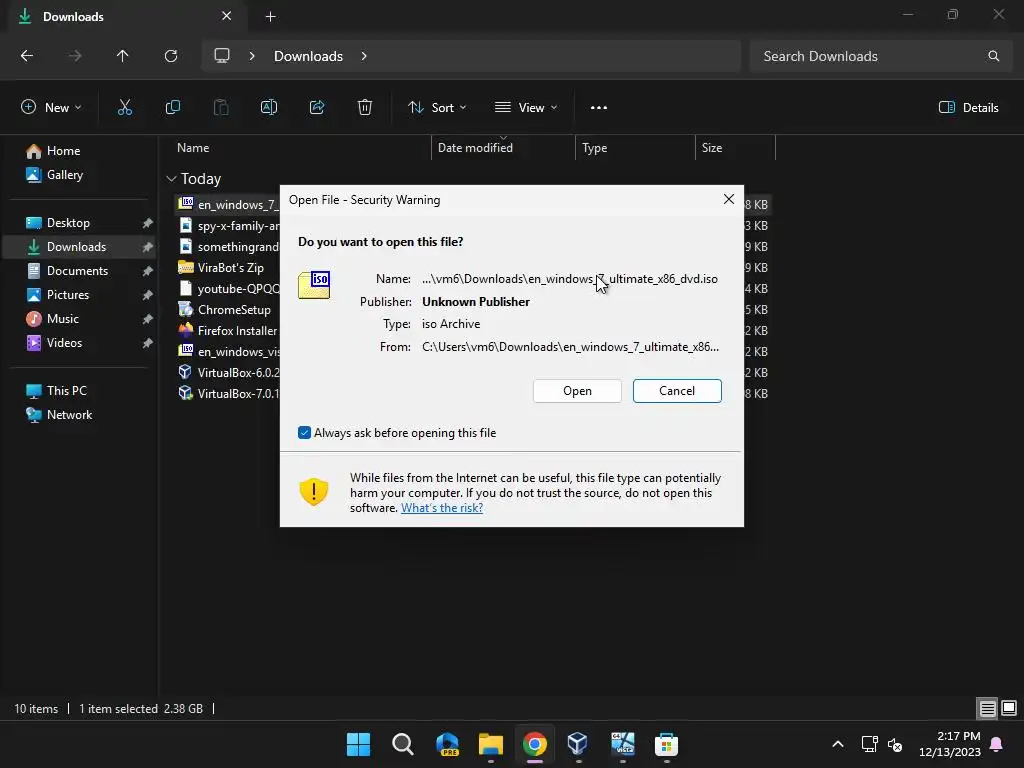Collapse the Today group
Viewport: 1024px width, 768px height.
(171, 179)
